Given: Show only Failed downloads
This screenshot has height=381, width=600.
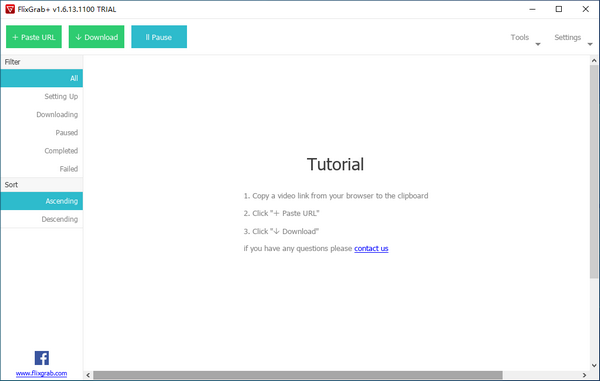Looking at the screenshot, I should coord(42,169).
